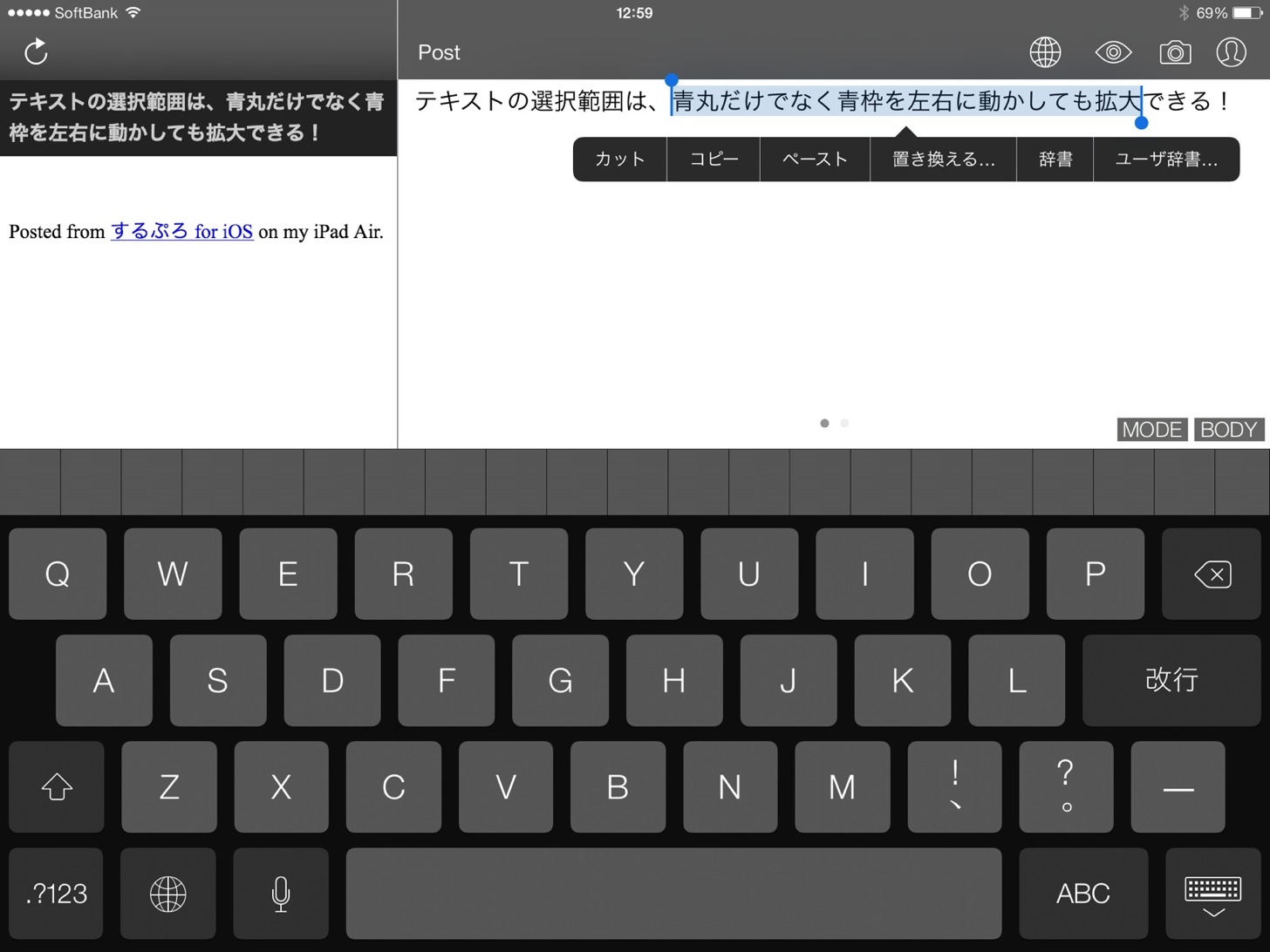Switch to the .?123 symbols keyboard
This screenshot has width=1270, height=952.
(57, 894)
